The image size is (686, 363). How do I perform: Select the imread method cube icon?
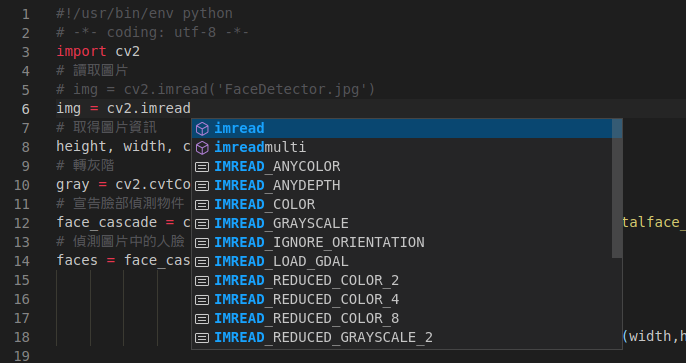[x=202, y=129]
